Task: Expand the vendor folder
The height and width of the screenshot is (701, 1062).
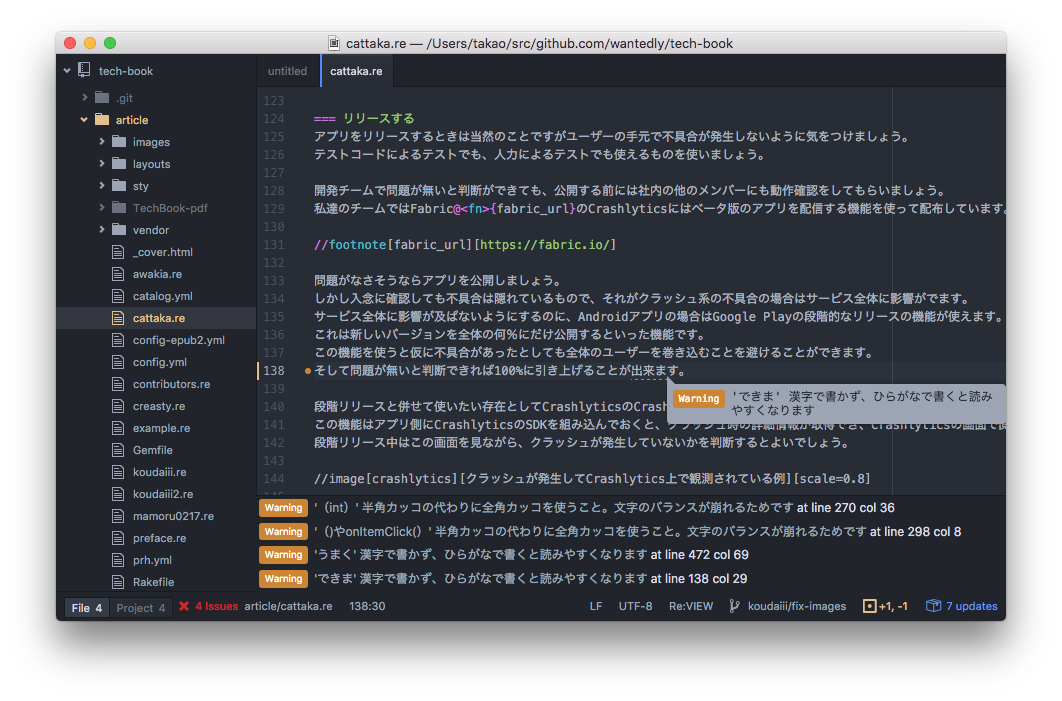Action: point(102,230)
